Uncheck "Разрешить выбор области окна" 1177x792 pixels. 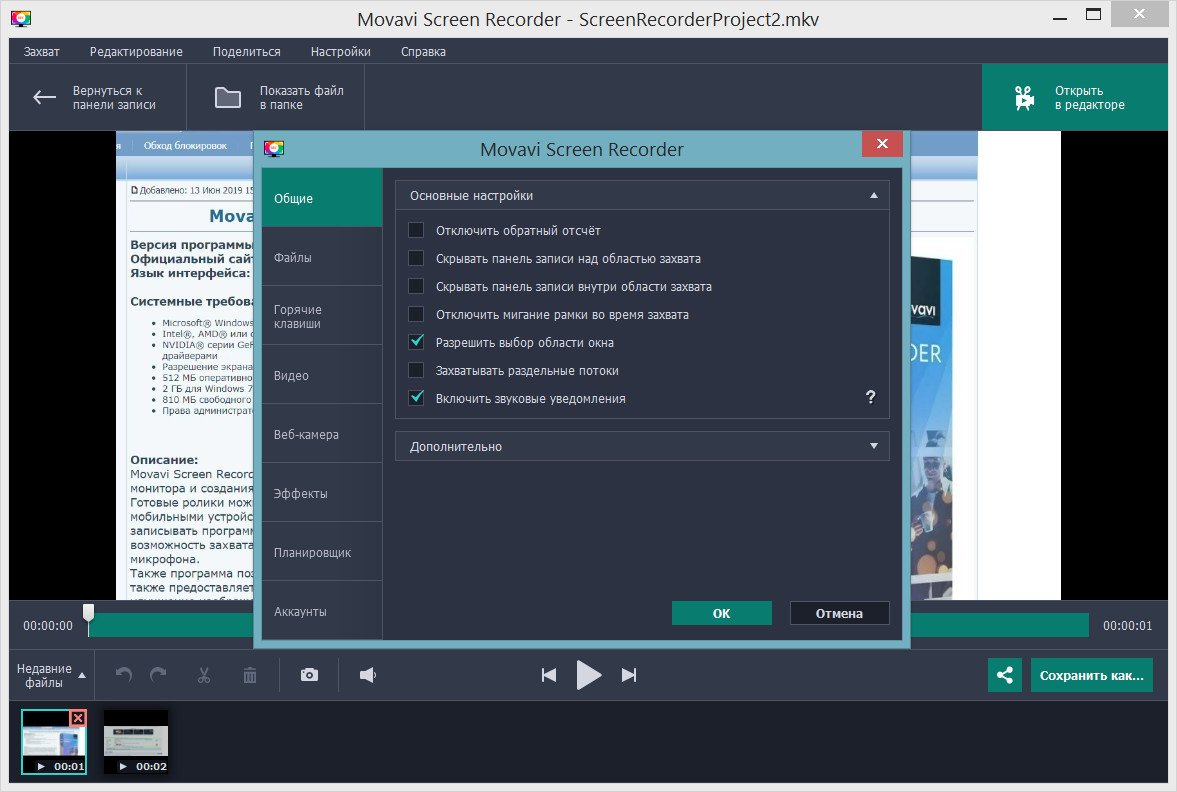point(416,343)
